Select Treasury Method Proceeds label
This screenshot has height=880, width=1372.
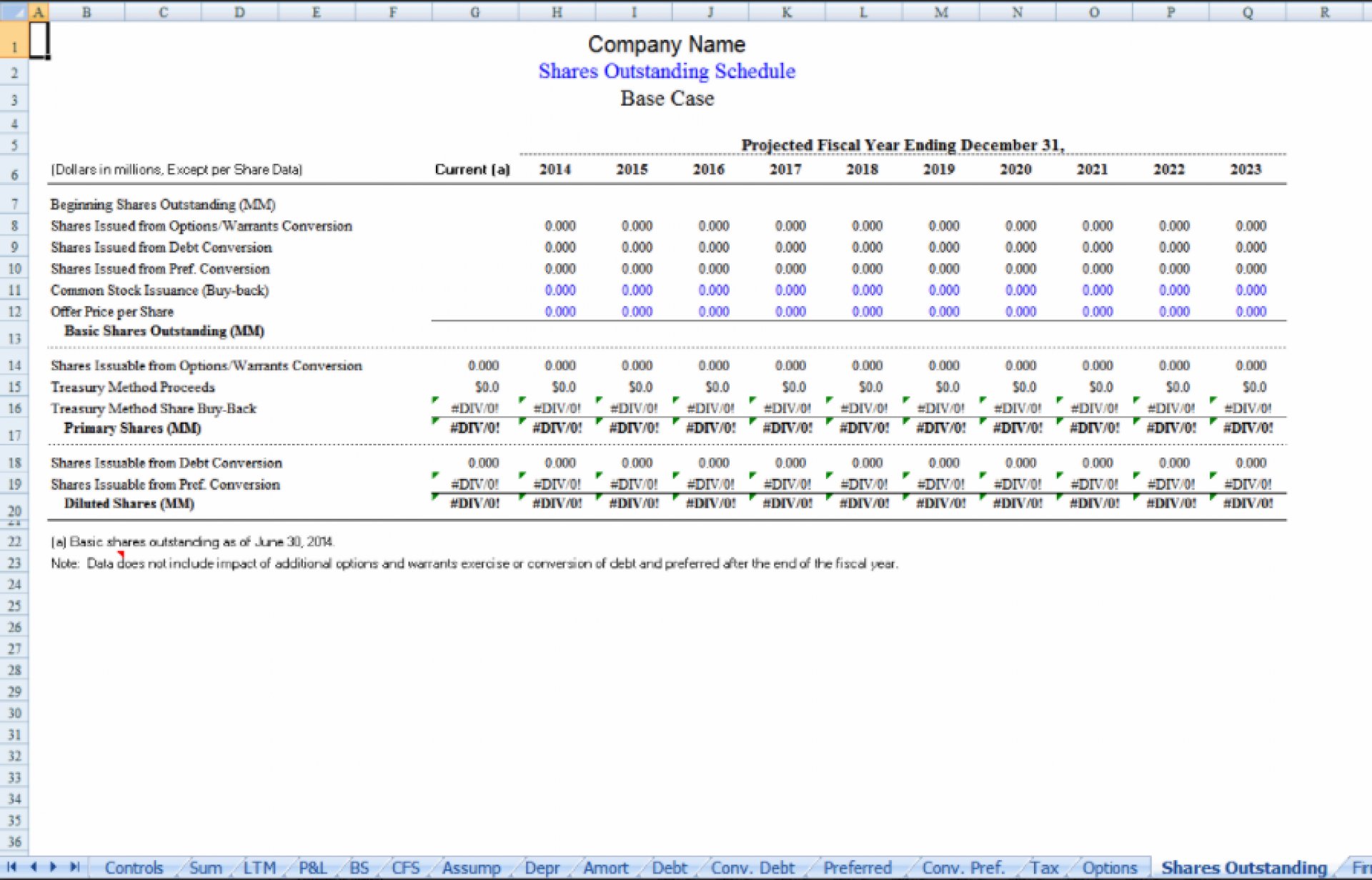(x=133, y=387)
